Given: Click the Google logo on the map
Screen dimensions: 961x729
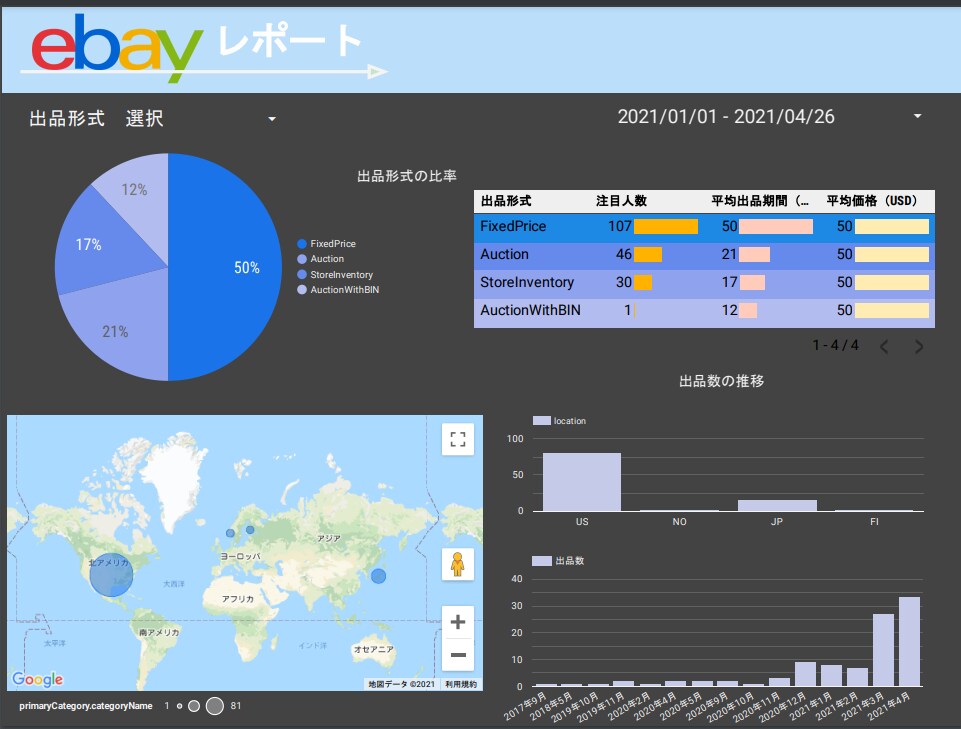Looking at the screenshot, I should (37, 679).
